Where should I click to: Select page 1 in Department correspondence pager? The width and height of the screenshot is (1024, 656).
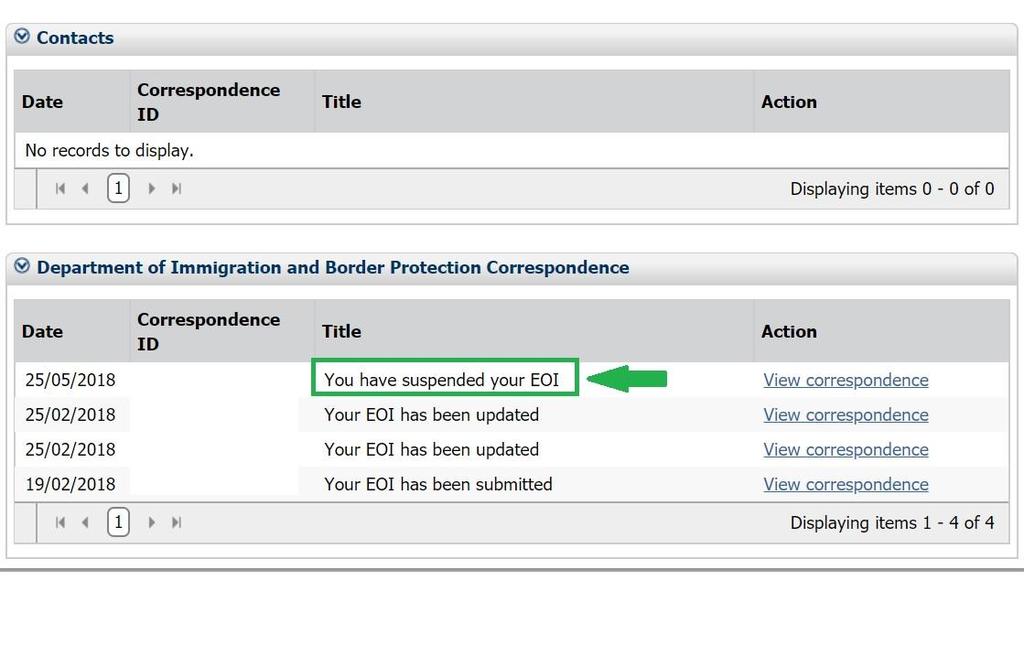[x=118, y=522]
